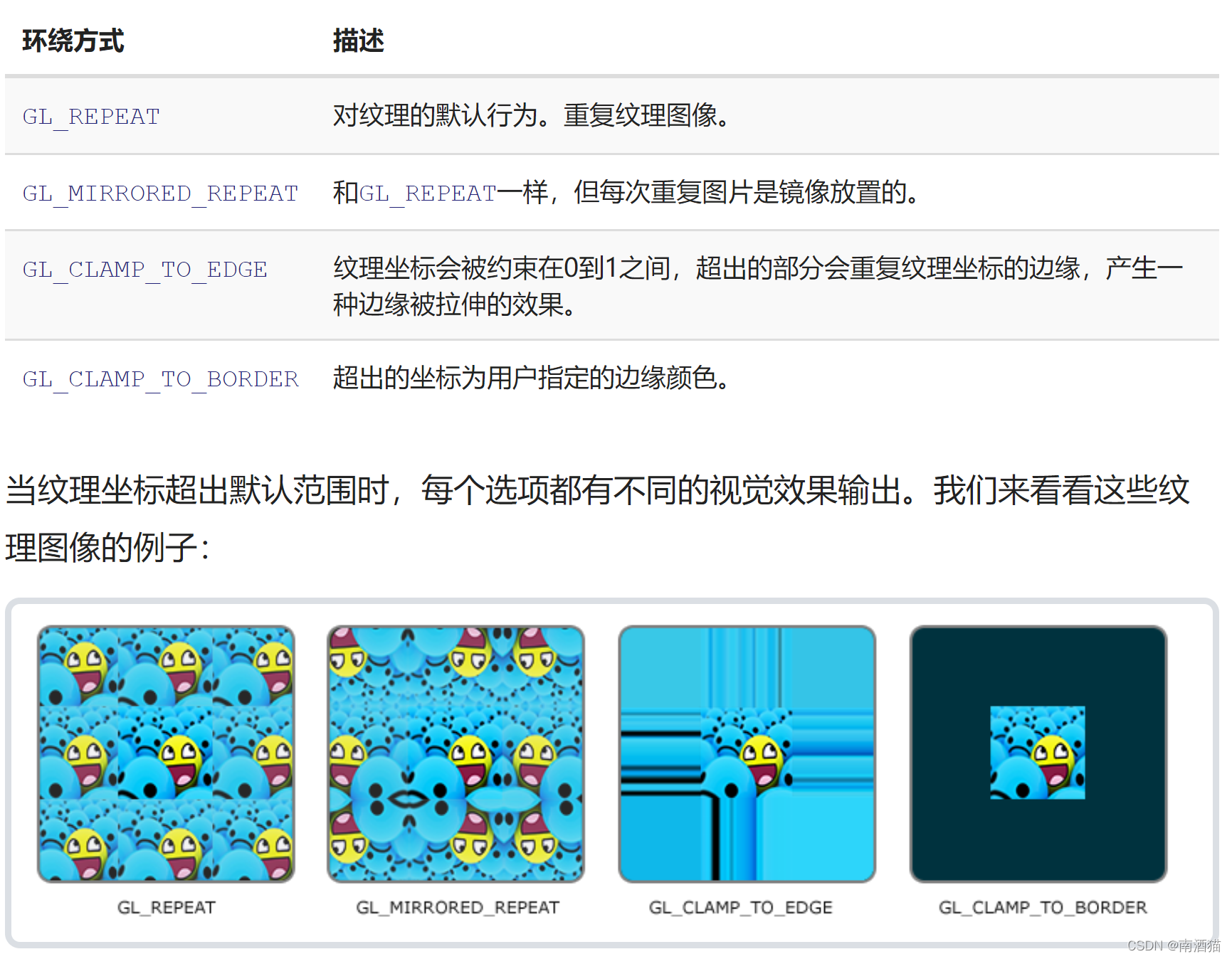Click the GL_REPEAT caption under the image

pos(166,907)
